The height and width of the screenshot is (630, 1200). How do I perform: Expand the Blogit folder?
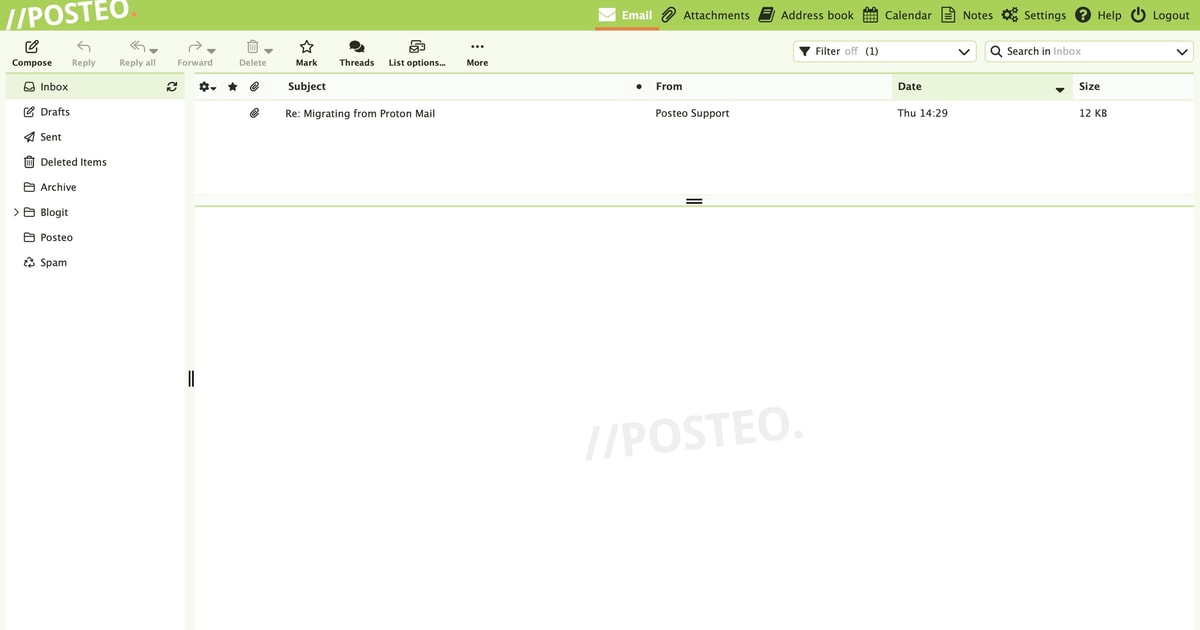16,212
